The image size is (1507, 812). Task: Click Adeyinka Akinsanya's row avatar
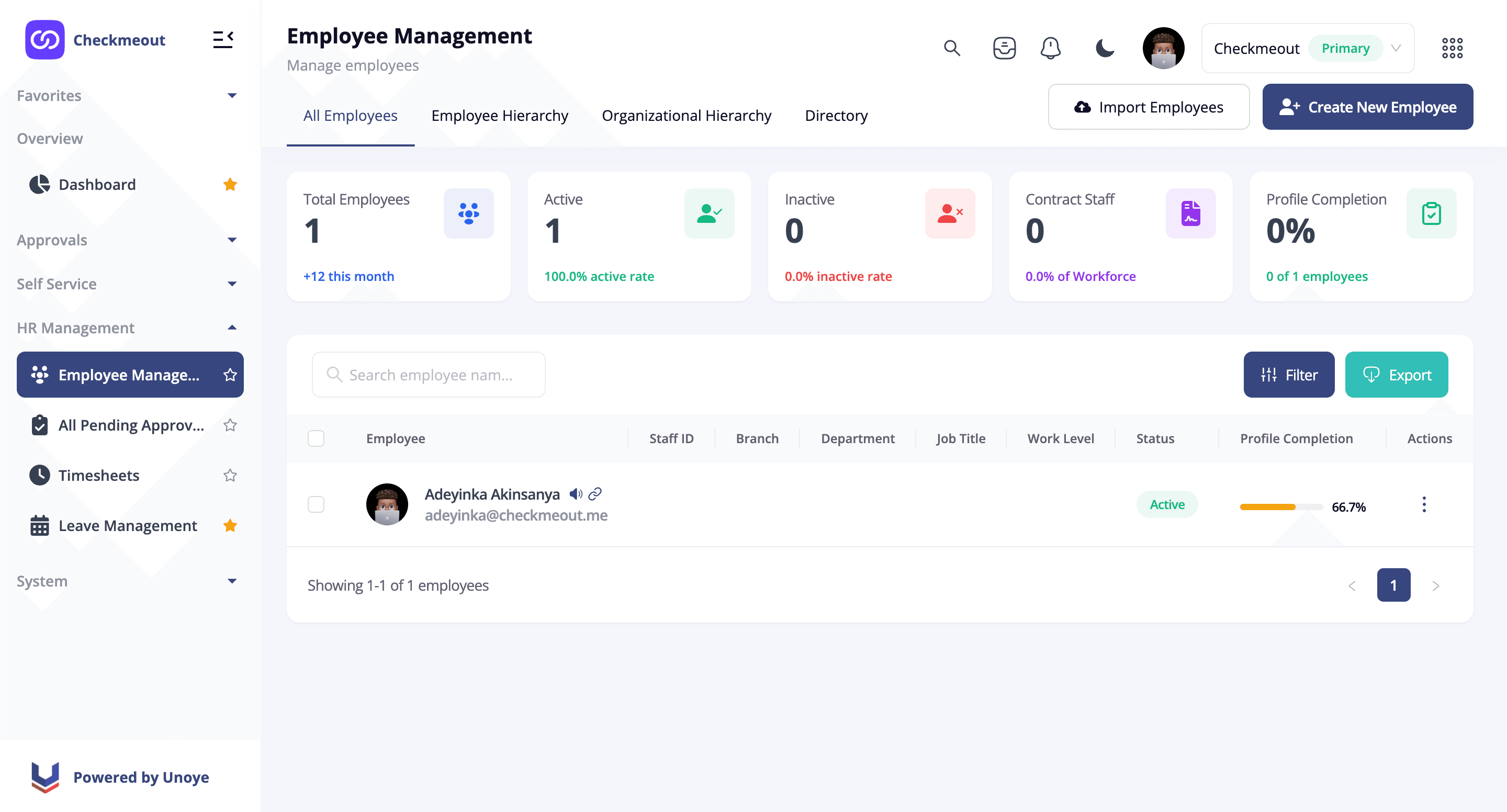click(x=387, y=504)
